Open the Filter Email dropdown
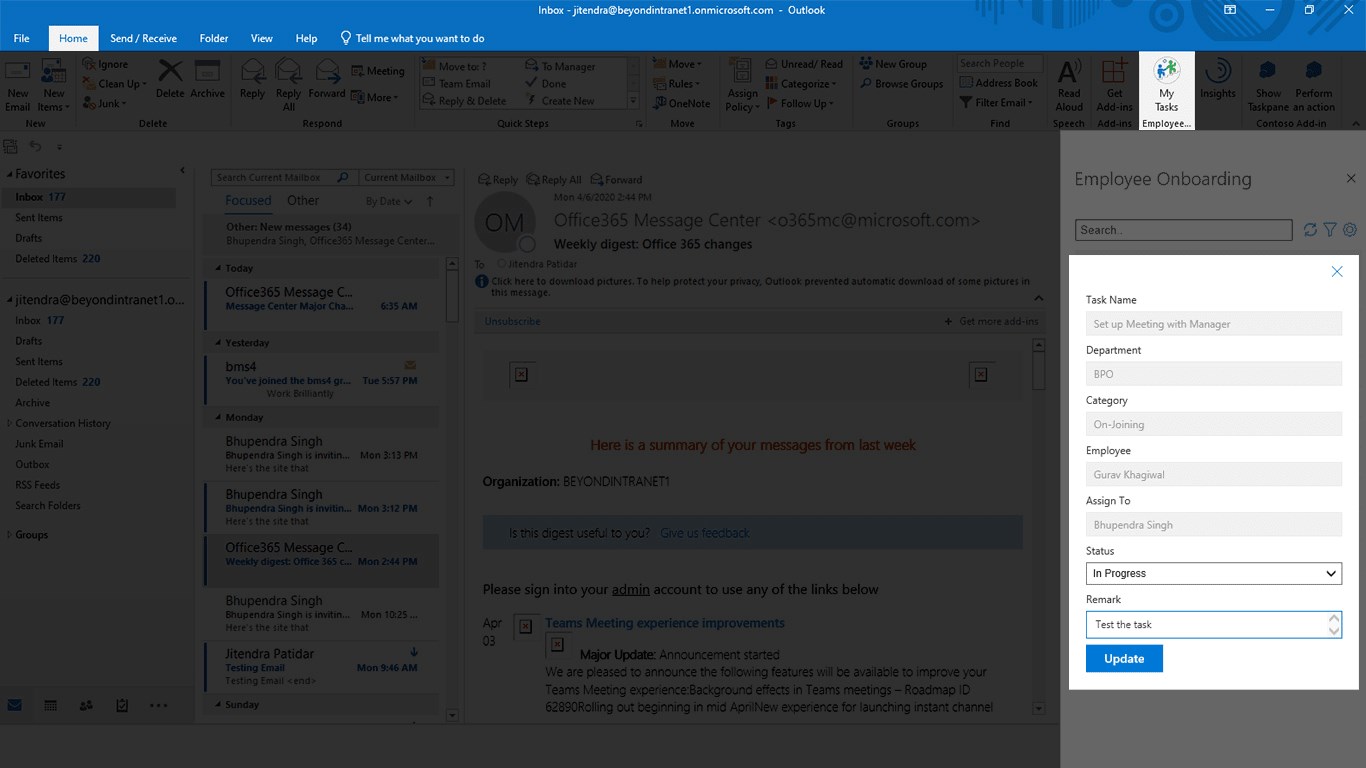This screenshot has width=1366, height=768. point(997,102)
